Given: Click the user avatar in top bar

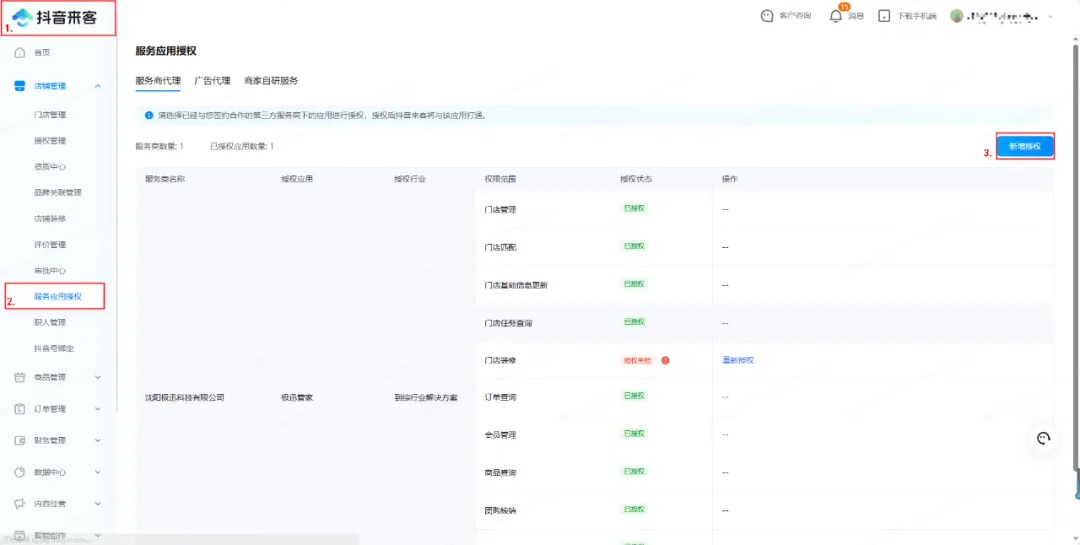Looking at the screenshot, I should (957, 16).
